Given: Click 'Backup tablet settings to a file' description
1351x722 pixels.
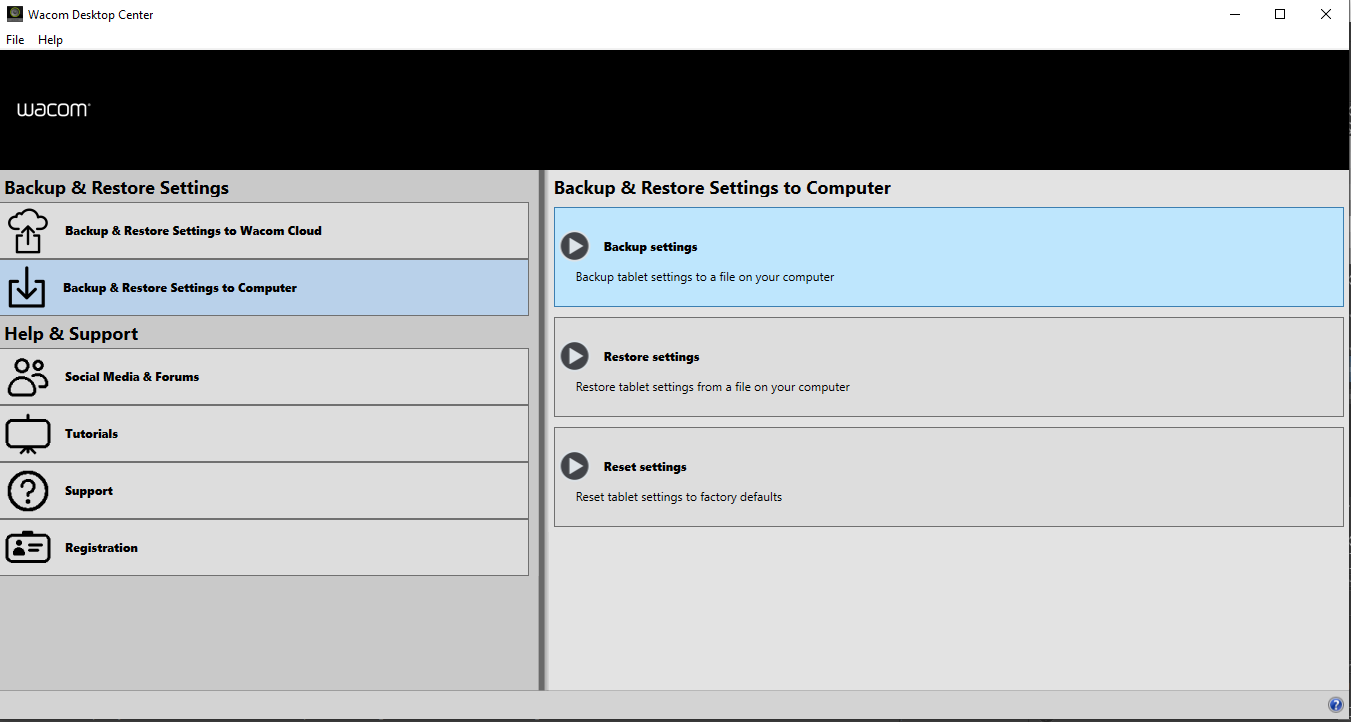Looking at the screenshot, I should tap(705, 277).
